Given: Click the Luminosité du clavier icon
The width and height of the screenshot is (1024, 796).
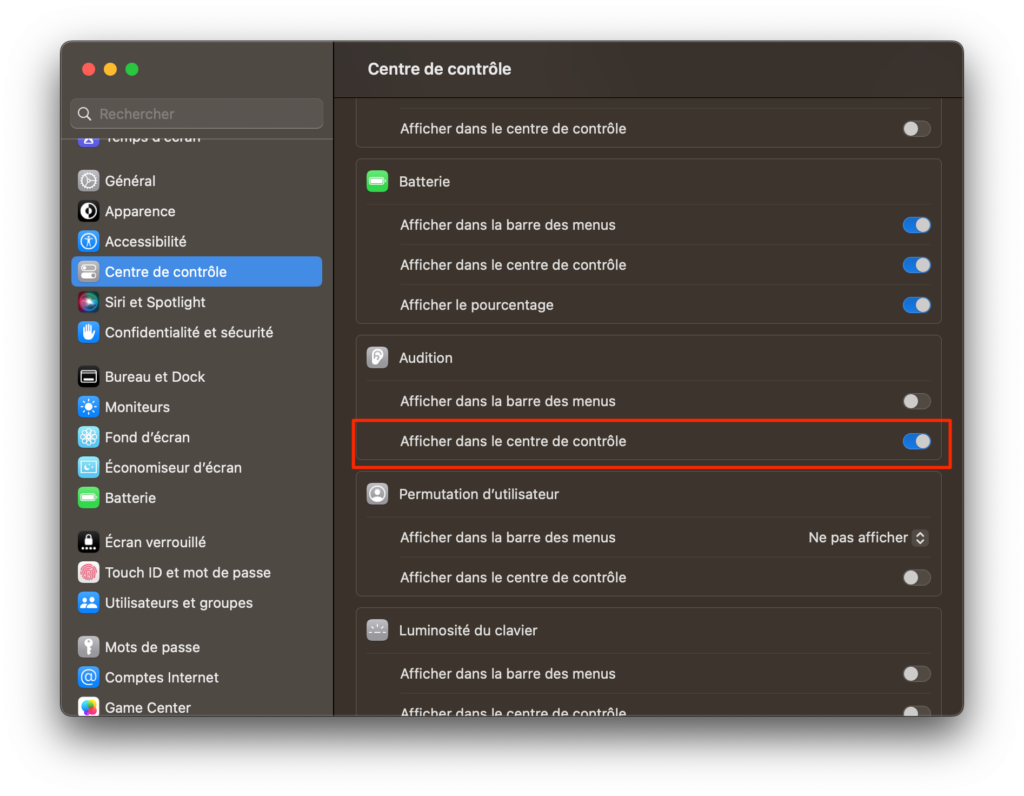Looking at the screenshot, I should click(377, 630).
